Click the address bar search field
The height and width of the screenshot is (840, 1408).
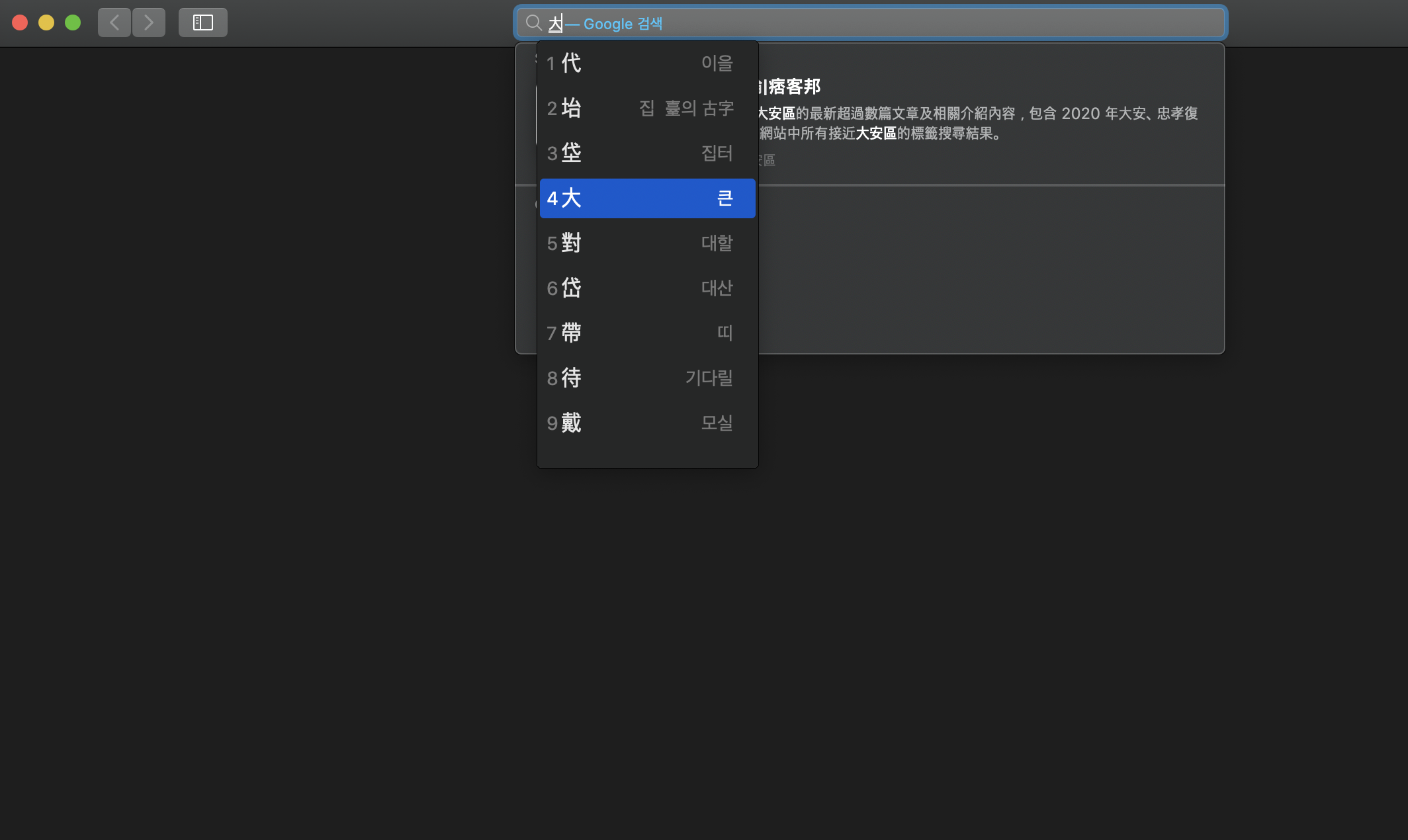coord(926,23)
